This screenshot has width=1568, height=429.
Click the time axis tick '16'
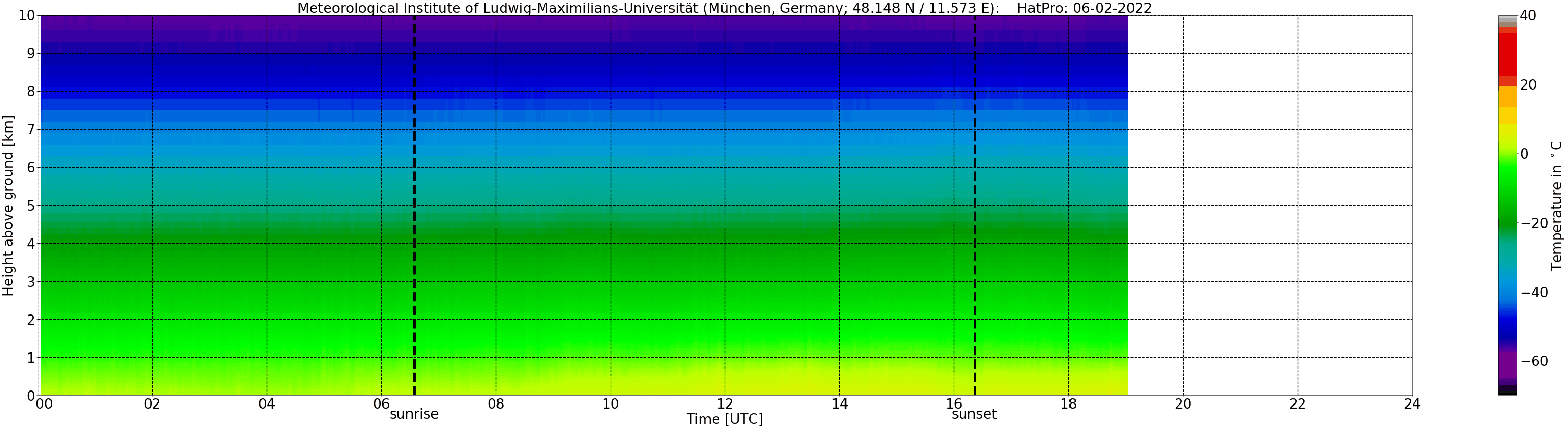tap(954, 404)
